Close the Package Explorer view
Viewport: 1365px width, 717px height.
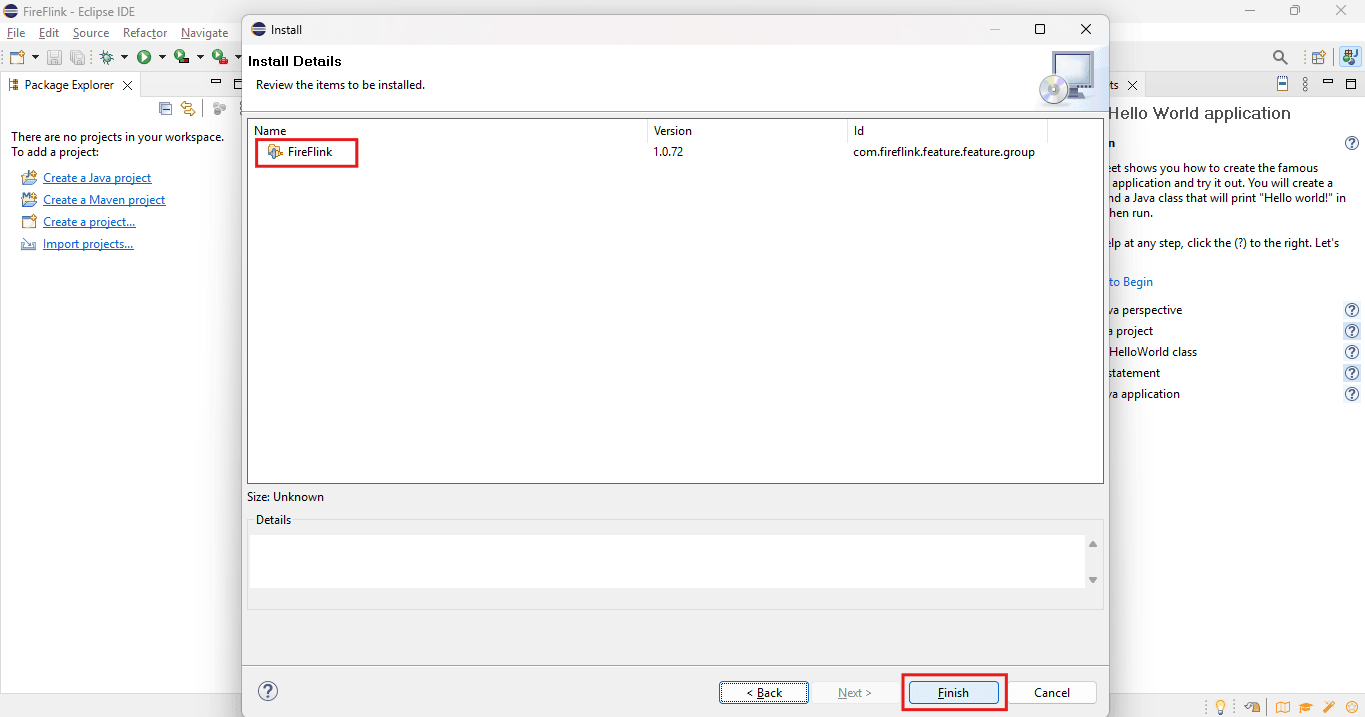(127, 85)
